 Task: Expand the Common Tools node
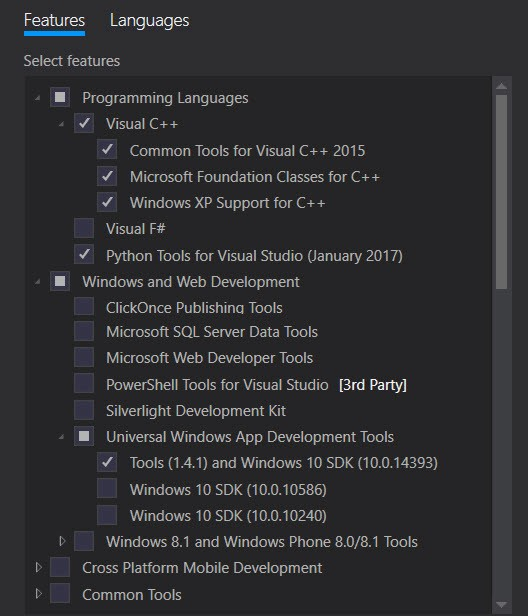tap(38, 593)
